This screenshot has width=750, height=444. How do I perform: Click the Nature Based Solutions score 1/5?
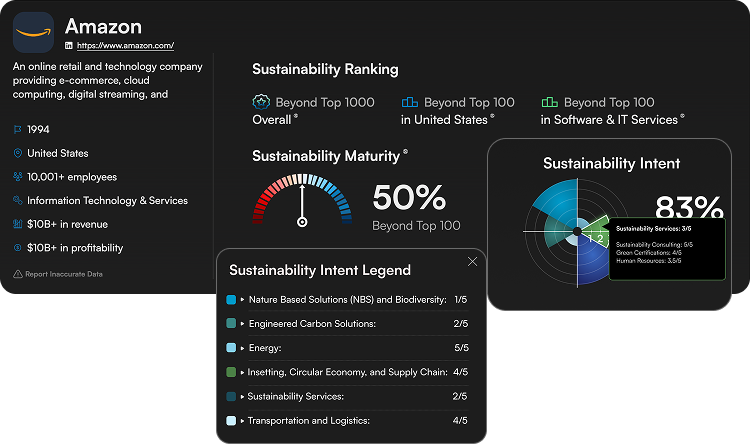pos(461,300)
